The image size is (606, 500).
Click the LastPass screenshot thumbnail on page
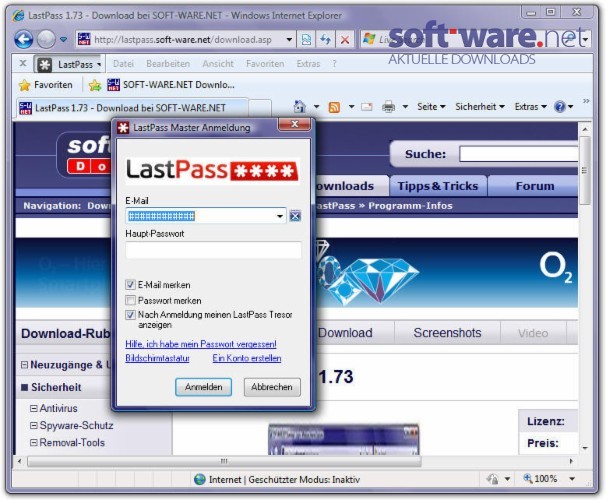[344, 440]
